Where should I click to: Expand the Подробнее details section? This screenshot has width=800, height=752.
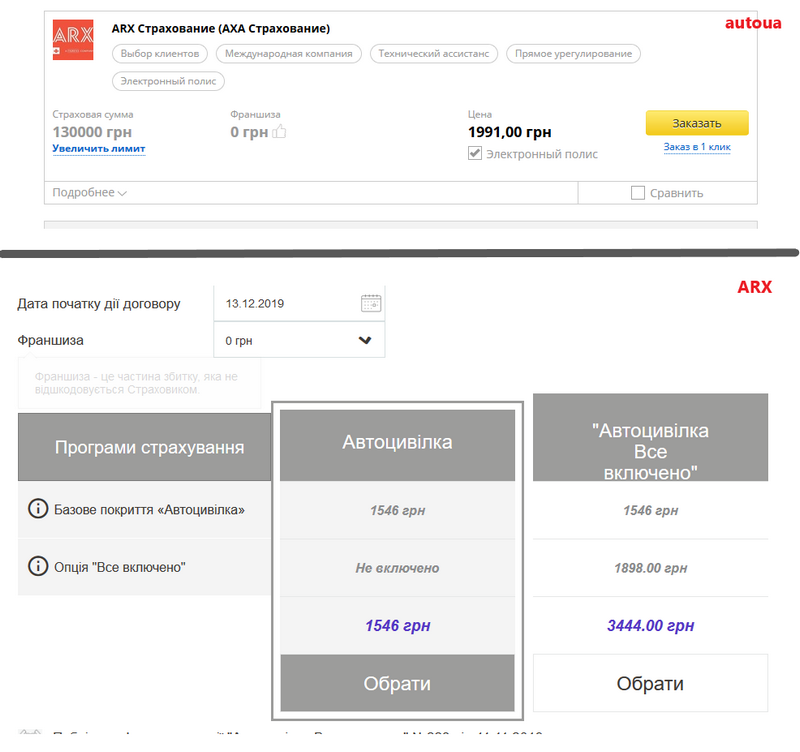(x=90, y=193)
